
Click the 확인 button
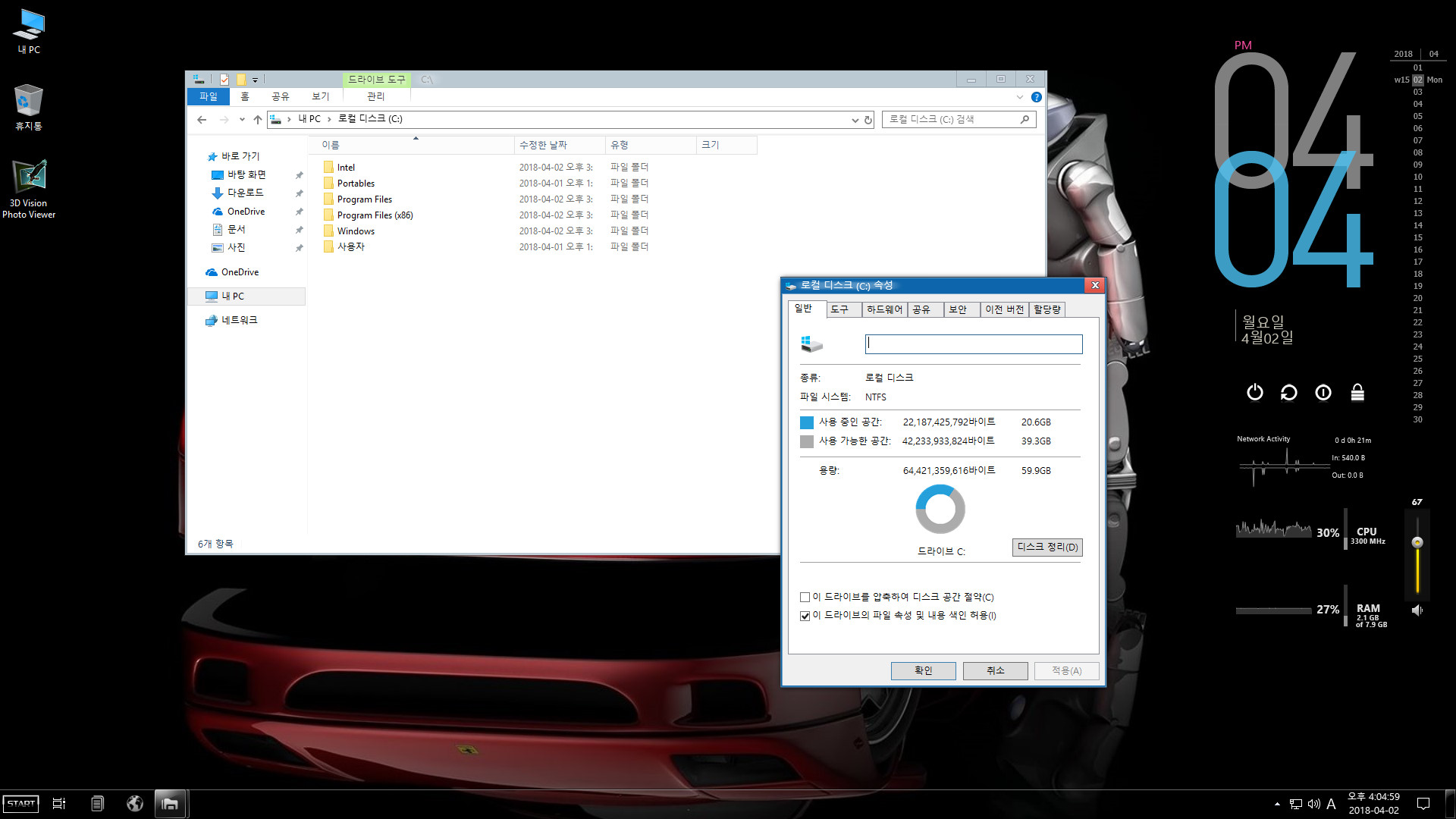(923, 670)
